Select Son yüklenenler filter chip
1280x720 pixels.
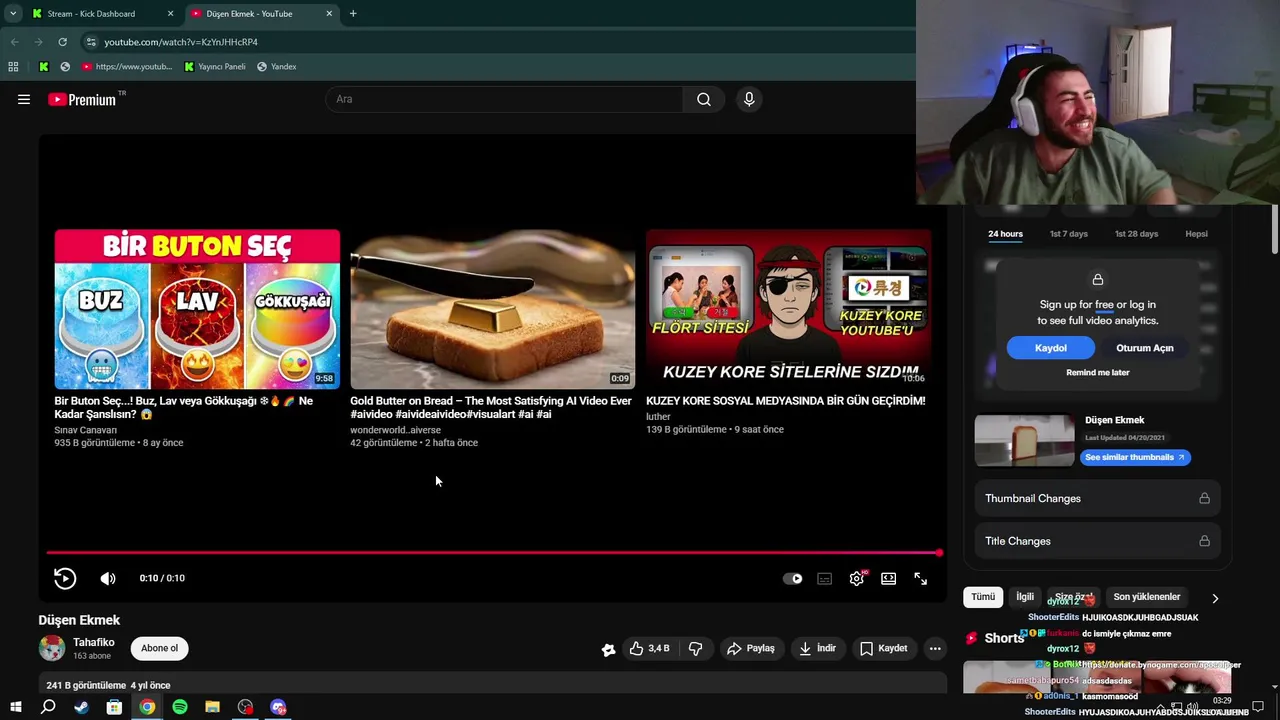click(x=1146, y=597)
